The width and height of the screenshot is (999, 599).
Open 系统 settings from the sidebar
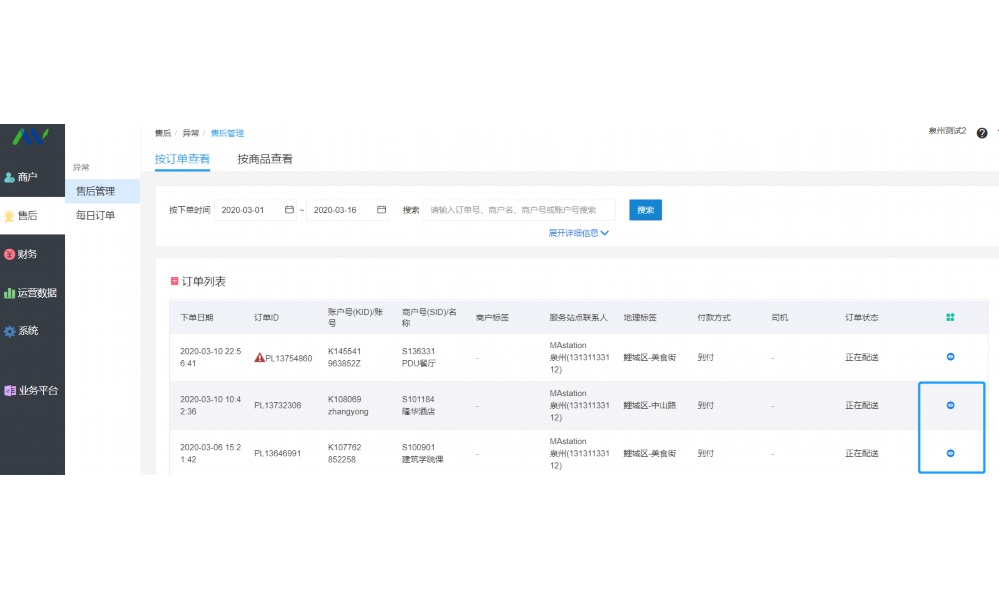tap(30, 330)
